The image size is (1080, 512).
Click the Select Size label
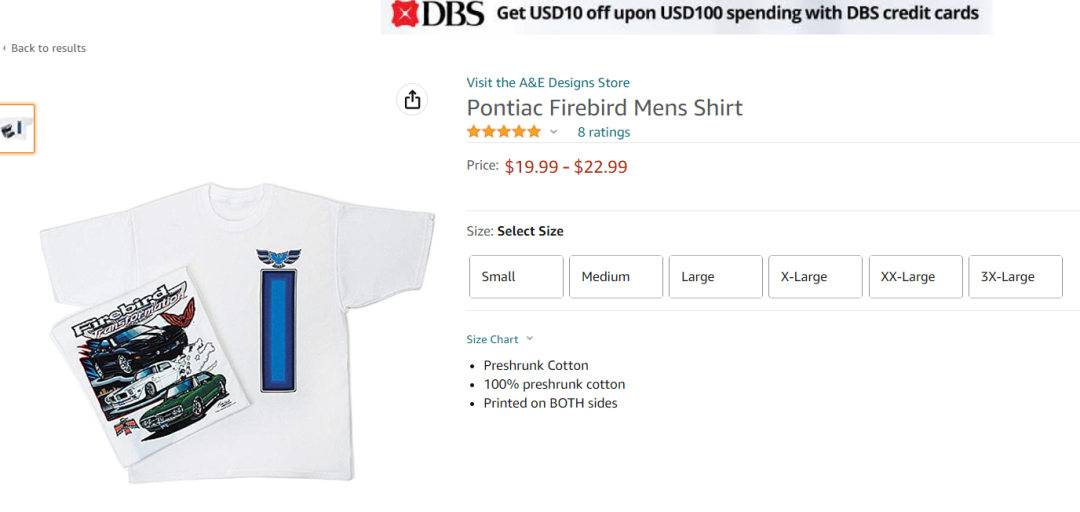[x=530, y=231]
